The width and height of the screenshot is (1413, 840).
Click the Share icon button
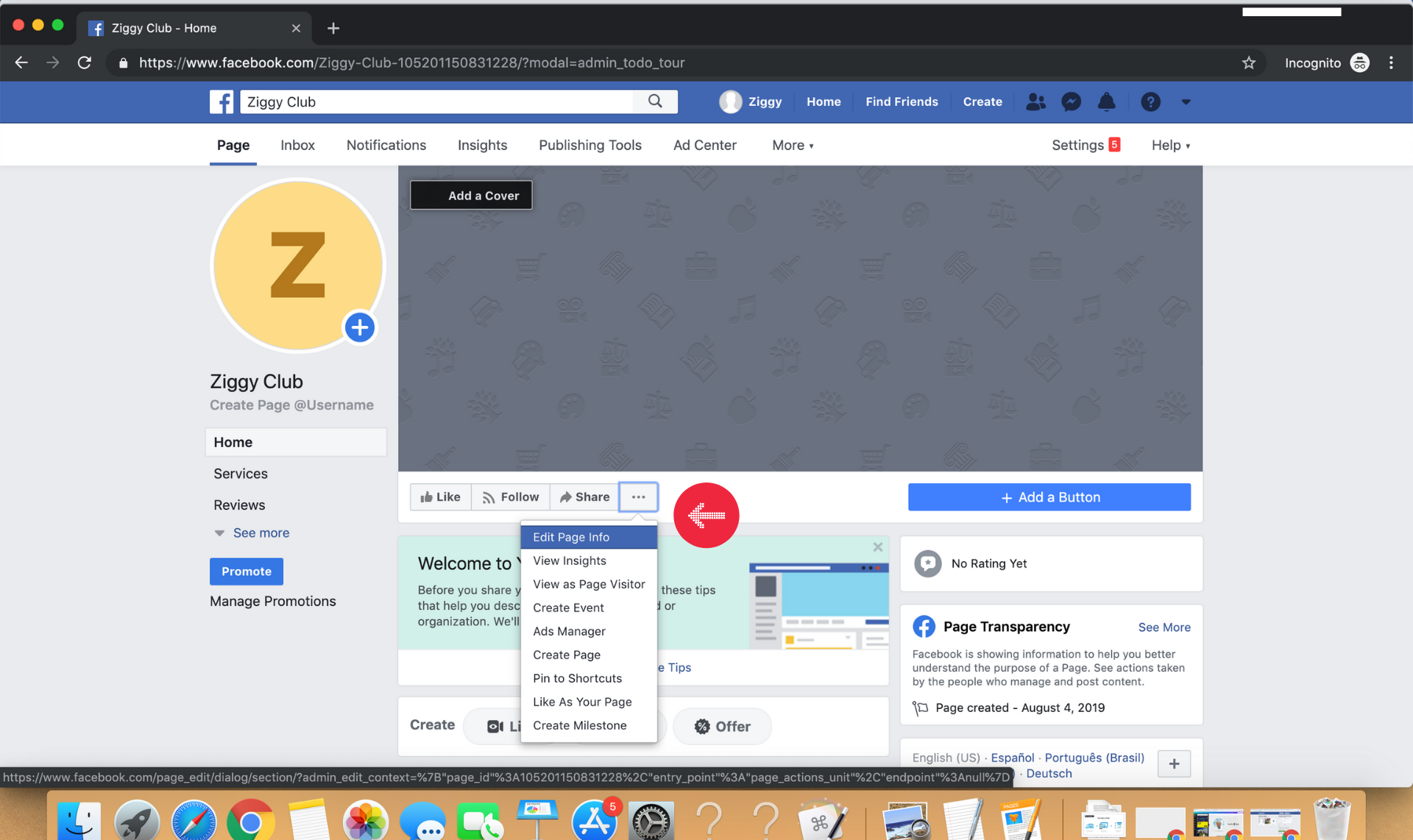click(585, 496)
